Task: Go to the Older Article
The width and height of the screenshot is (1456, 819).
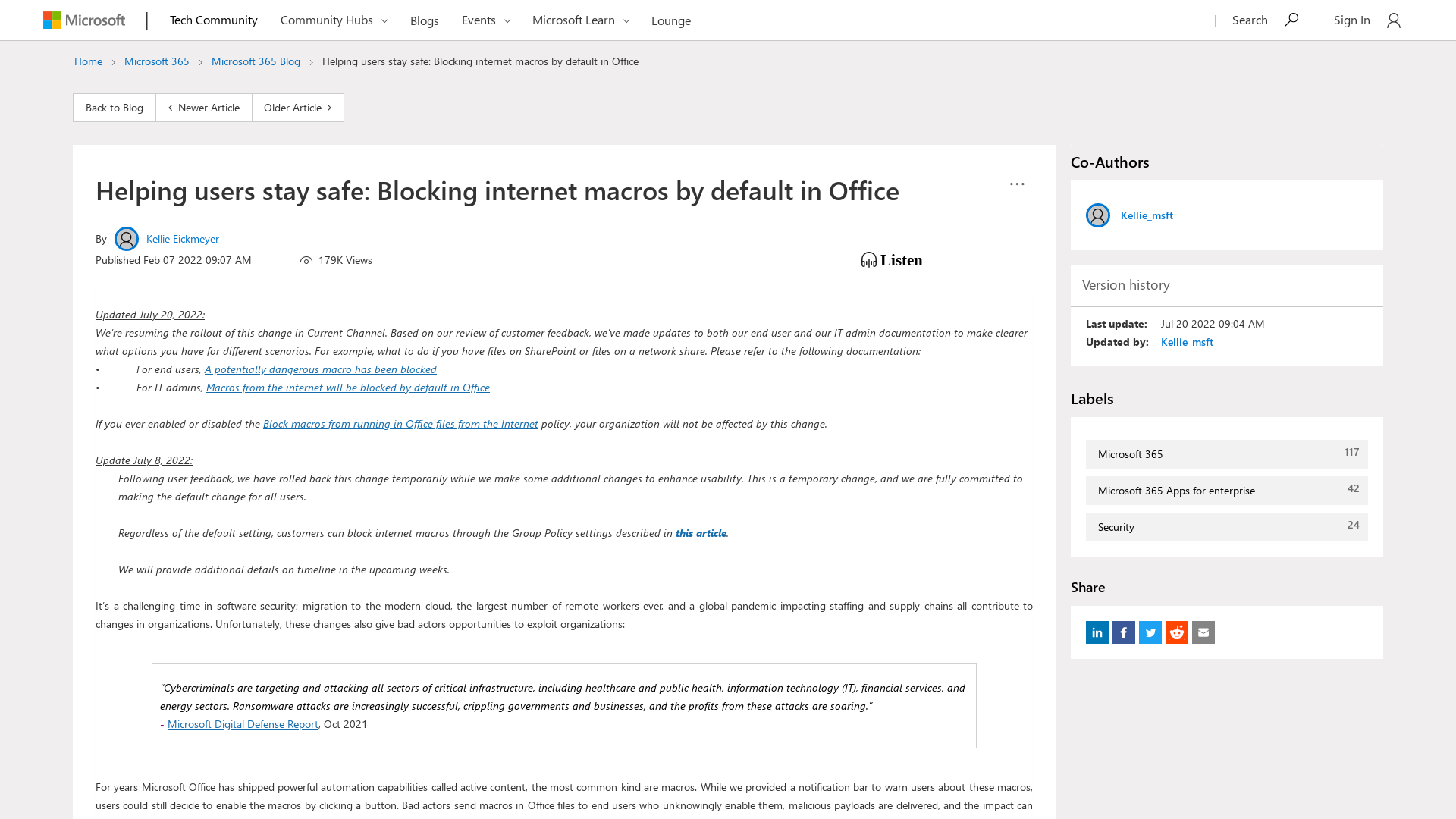Action: coord(298,108)
